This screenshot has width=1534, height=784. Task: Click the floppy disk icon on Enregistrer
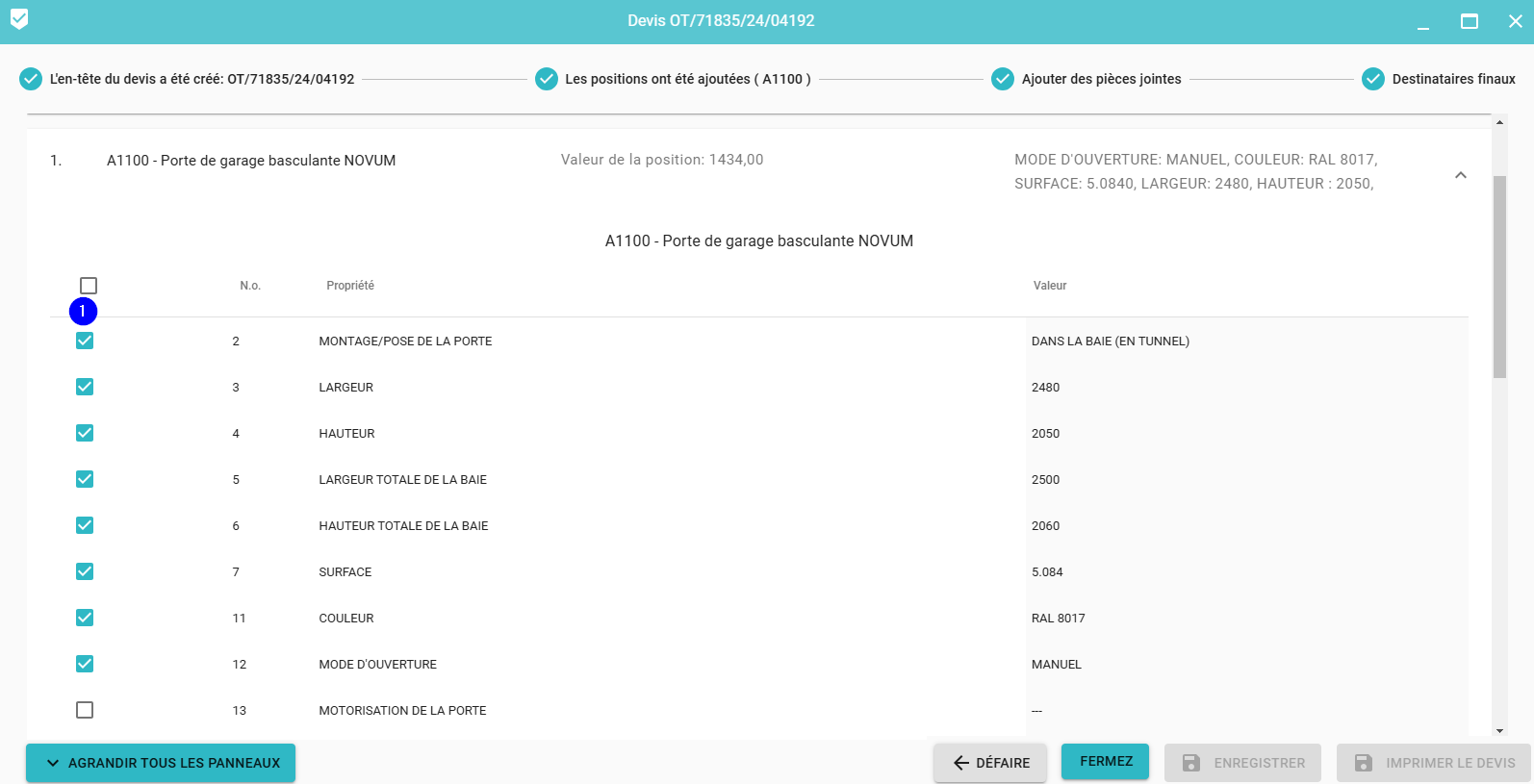pos(1190,763)
